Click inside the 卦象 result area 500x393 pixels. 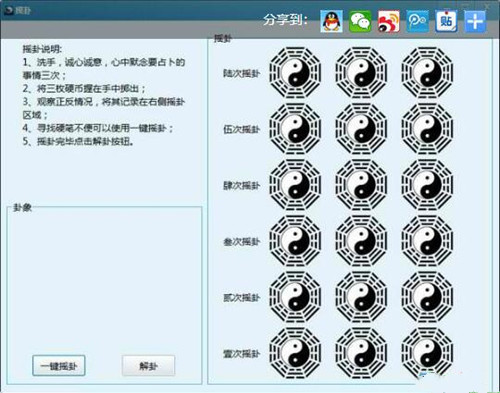(104, 280)
